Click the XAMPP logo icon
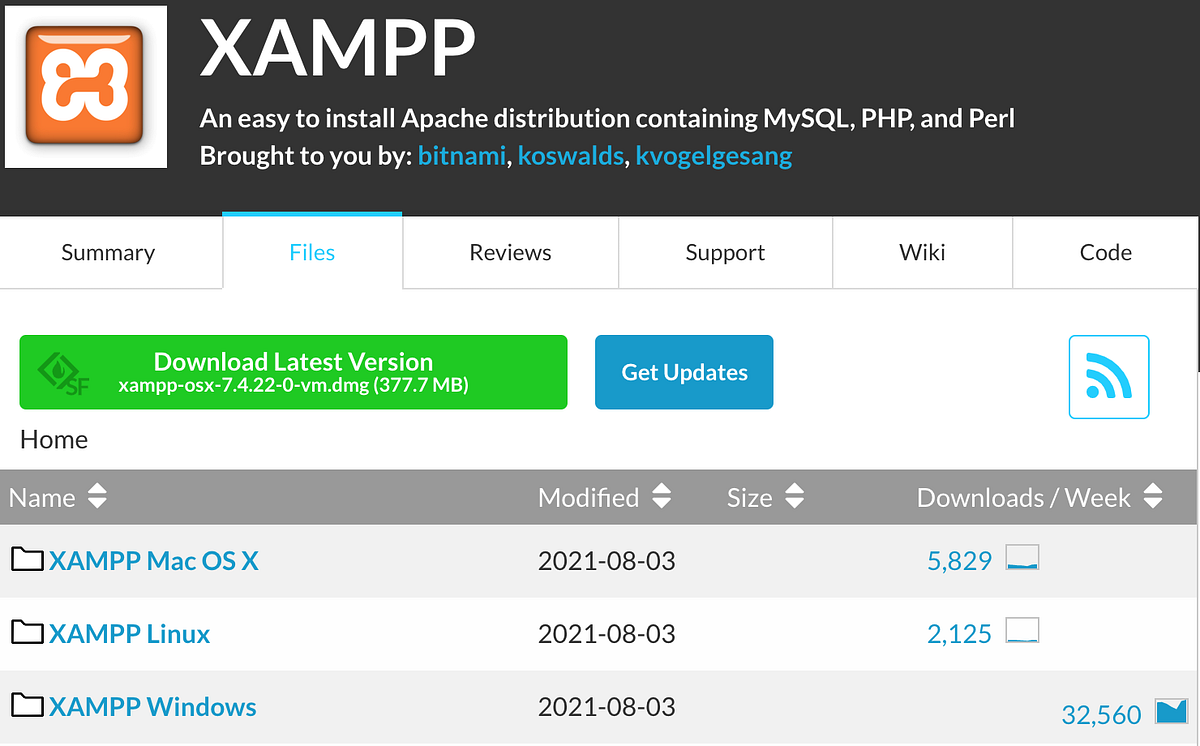The width and height of the screenshot is (1200, 746). pos(85,85)
